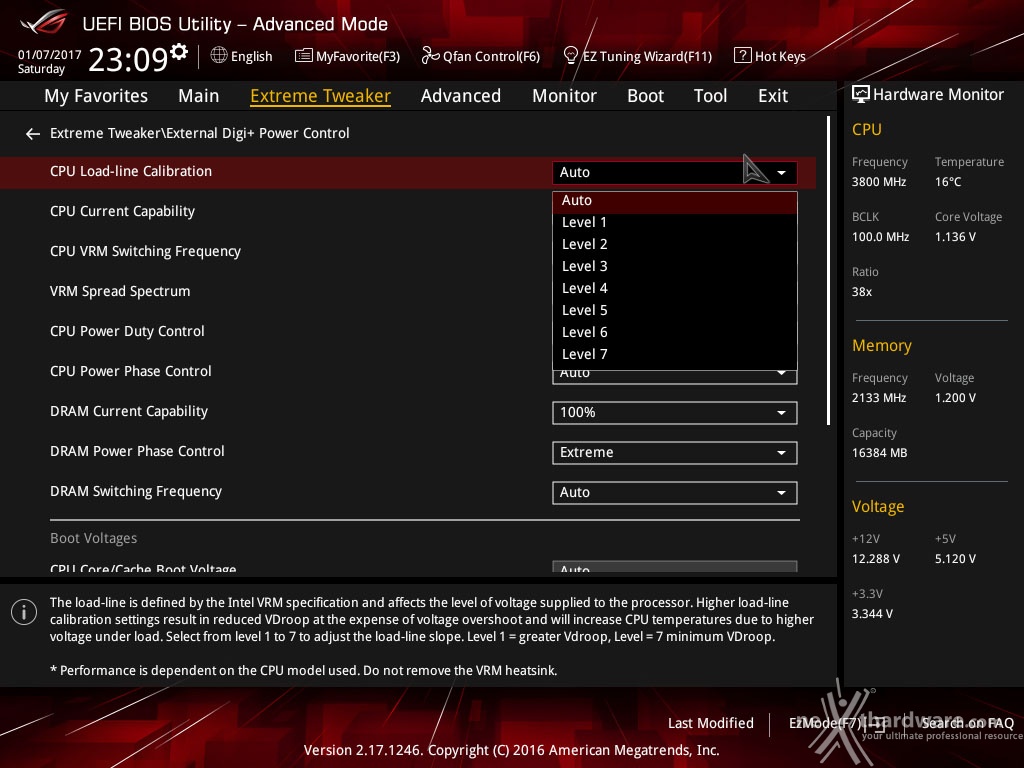Click the Hardware Monitor screen icon
Image resolution: width=1024 pixels, height=768 pixels.
tap(861, 95)
